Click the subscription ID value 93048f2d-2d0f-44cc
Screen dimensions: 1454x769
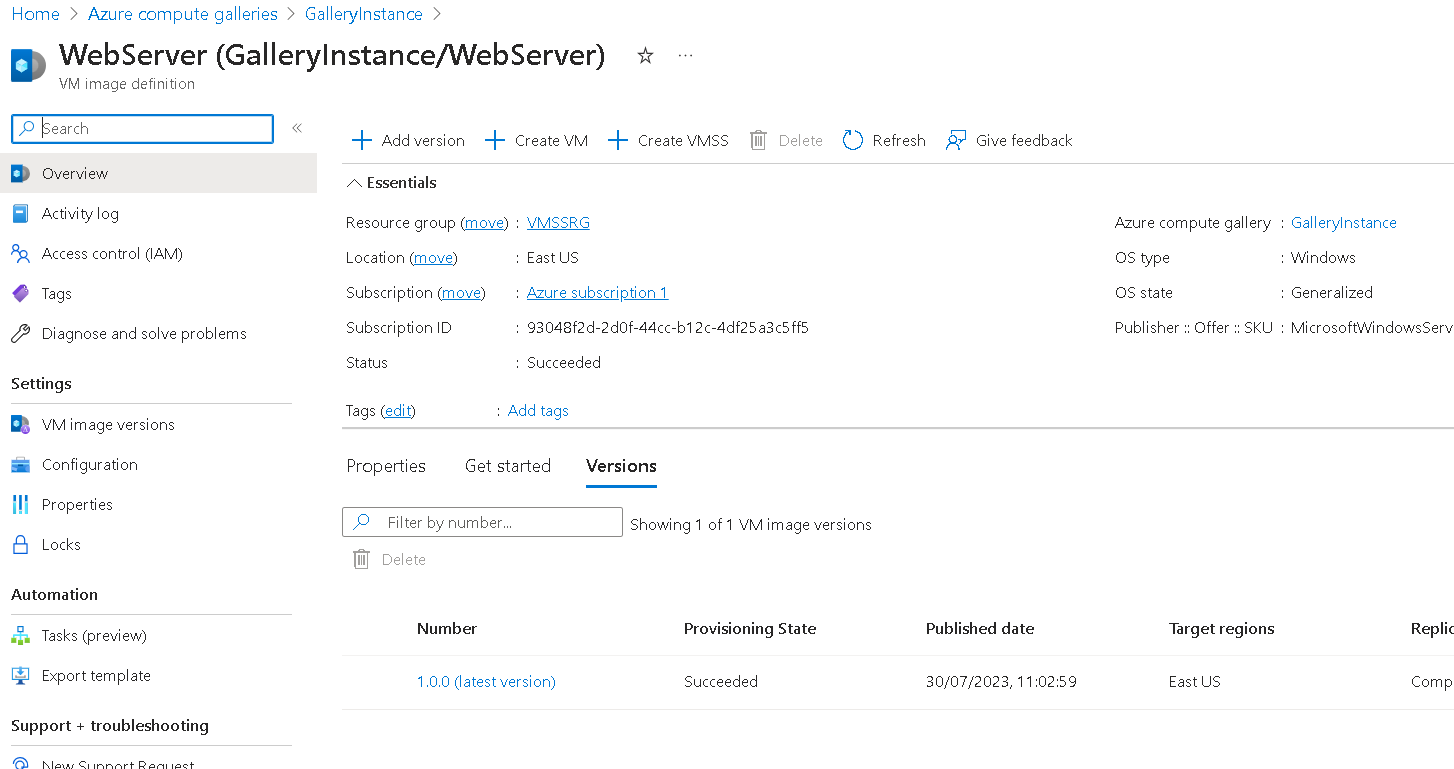tap(668, 327)
